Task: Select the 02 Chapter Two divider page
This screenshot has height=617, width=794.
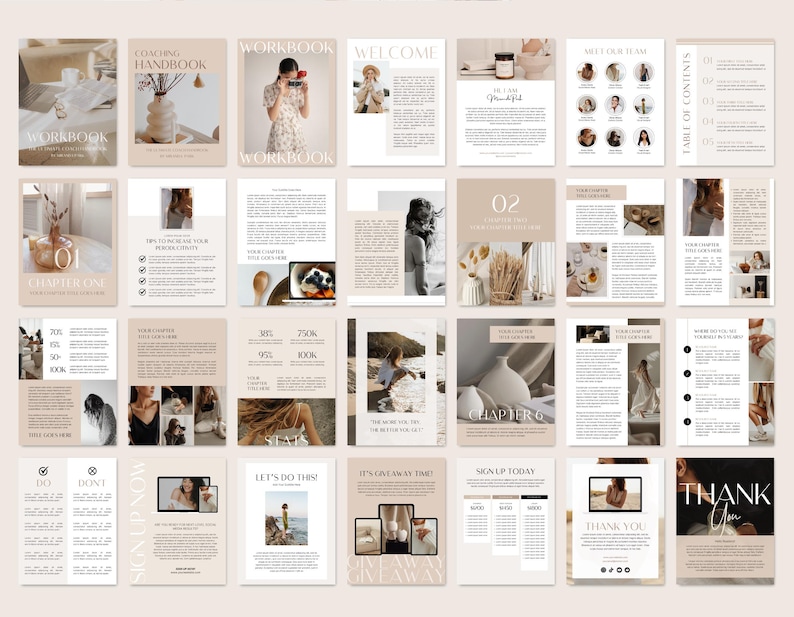Action: (506, 242)
